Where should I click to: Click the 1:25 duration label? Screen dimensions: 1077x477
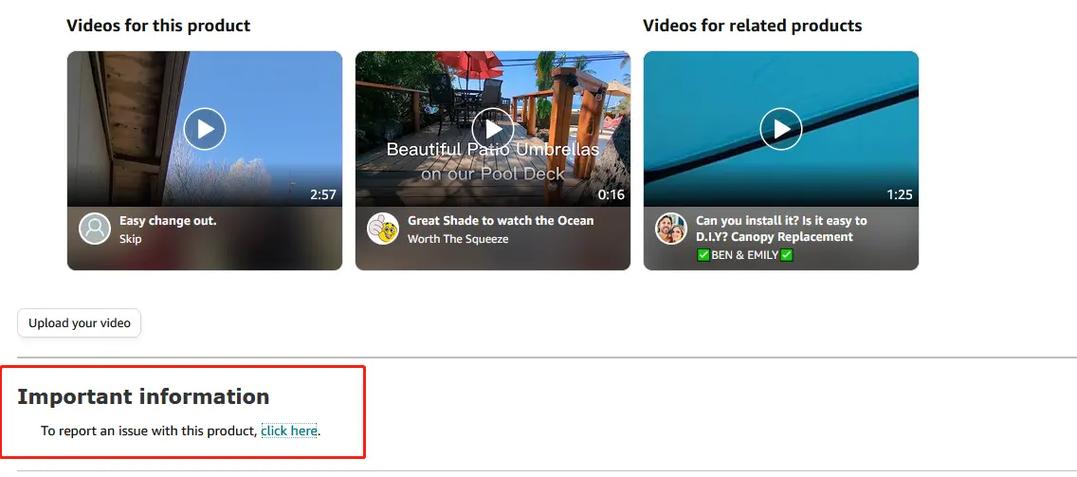pyautogui.click(x=899, y=195)
